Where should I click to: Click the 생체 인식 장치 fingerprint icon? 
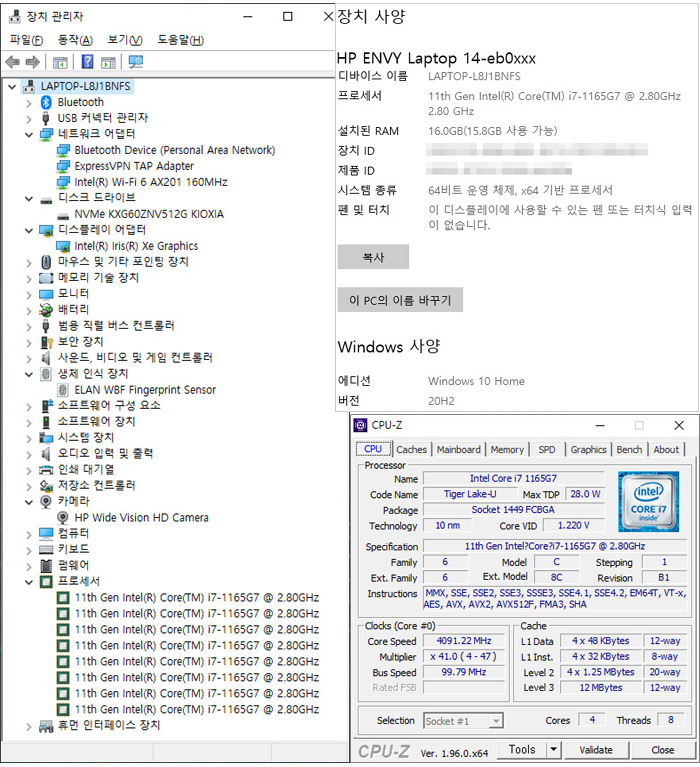[46, 374]
